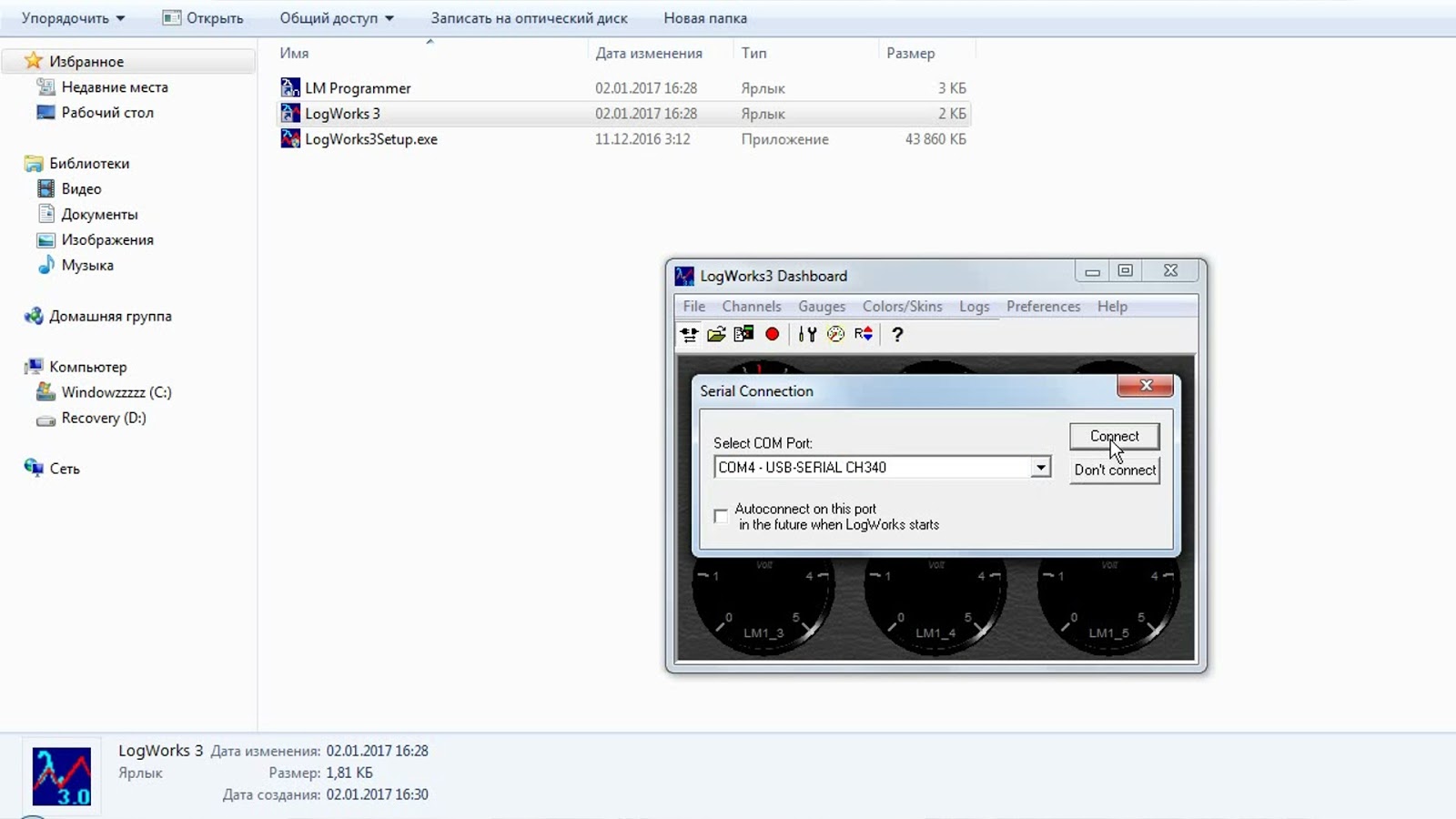The image size is (1456, 819).
Task: Enable Autoconnect on this port checkbox
Action: (x=721, y=516)
